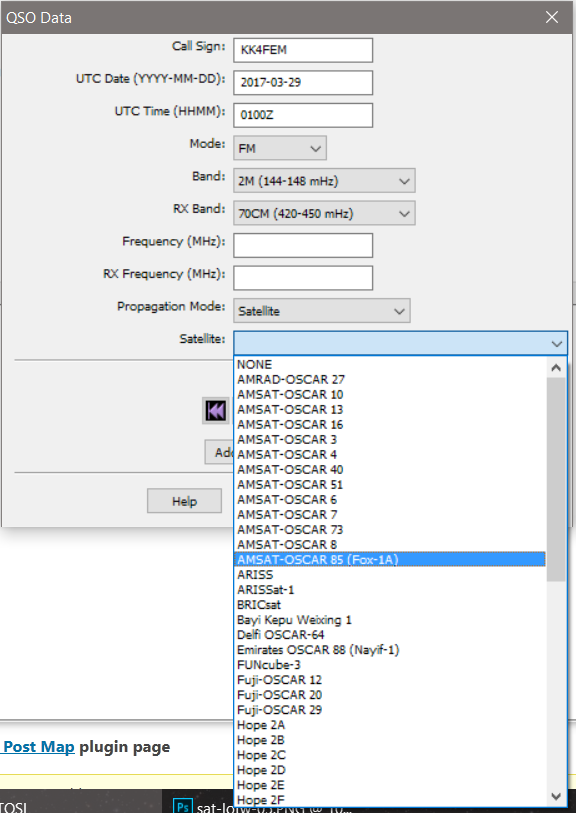Click the UTC Date input field

(x=303, y=82)
